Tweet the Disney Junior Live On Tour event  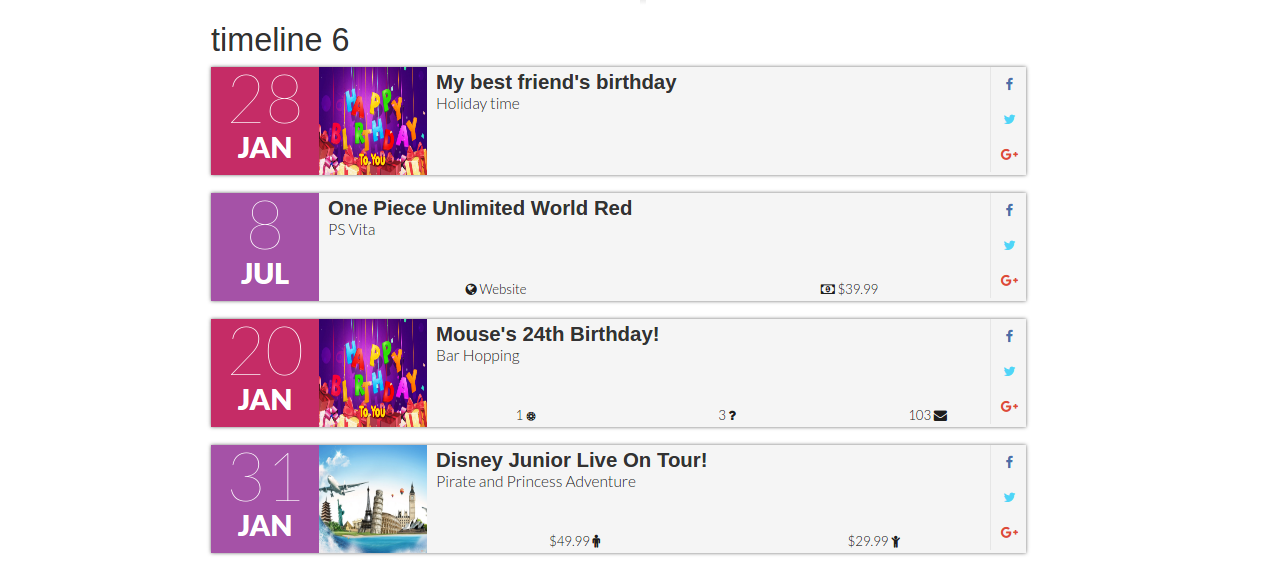(x=1009, y=497)
